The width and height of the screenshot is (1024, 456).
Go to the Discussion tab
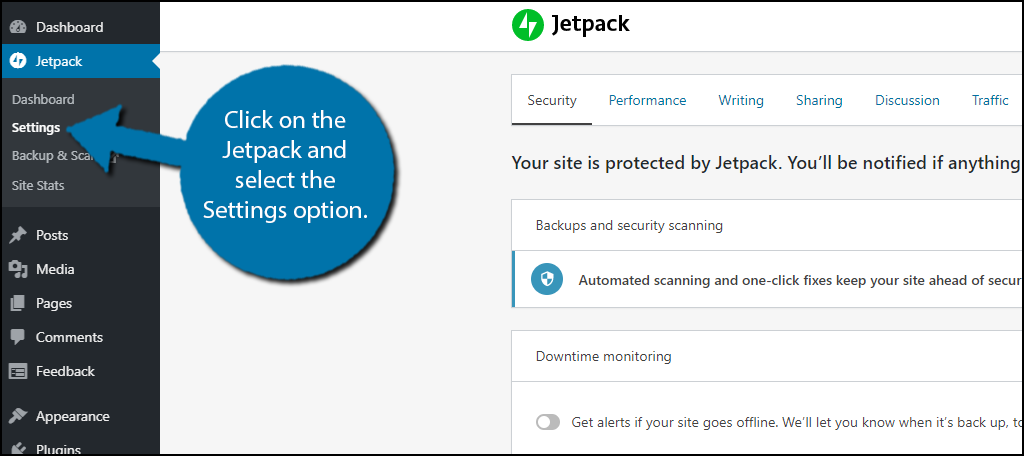pyautogui.click(x=907, y=100)
